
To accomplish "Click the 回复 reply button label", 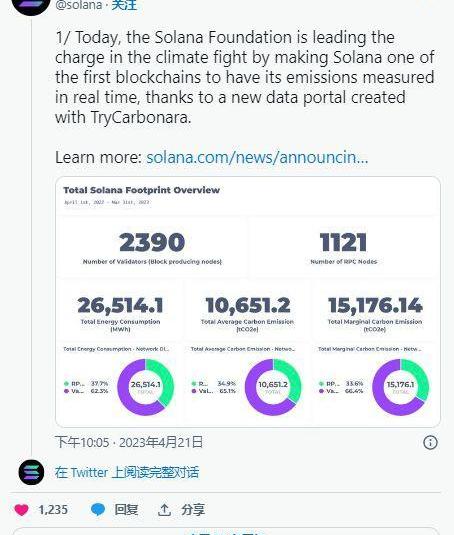I will point(126,510).
